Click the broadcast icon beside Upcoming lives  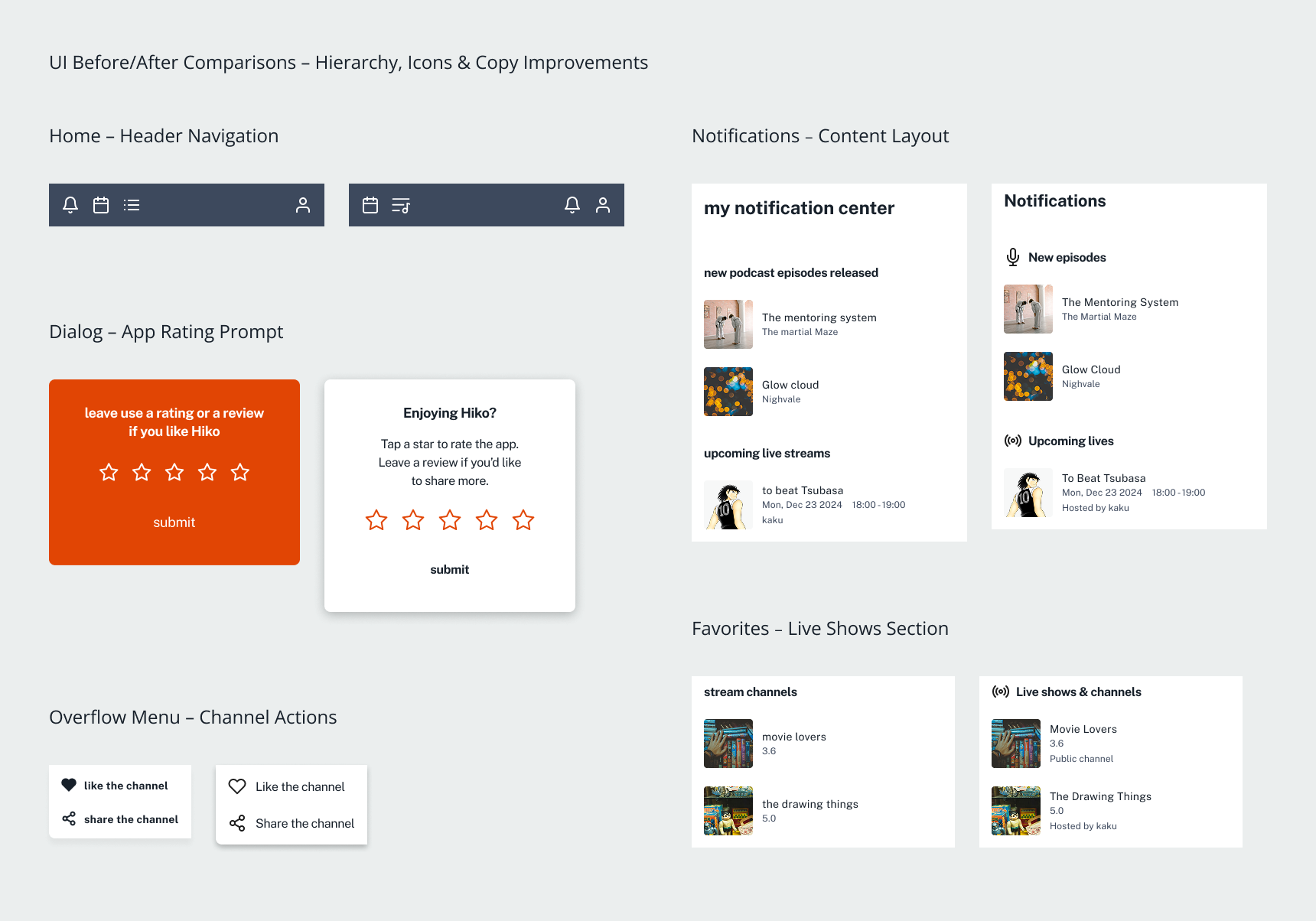click(1013, 441)
